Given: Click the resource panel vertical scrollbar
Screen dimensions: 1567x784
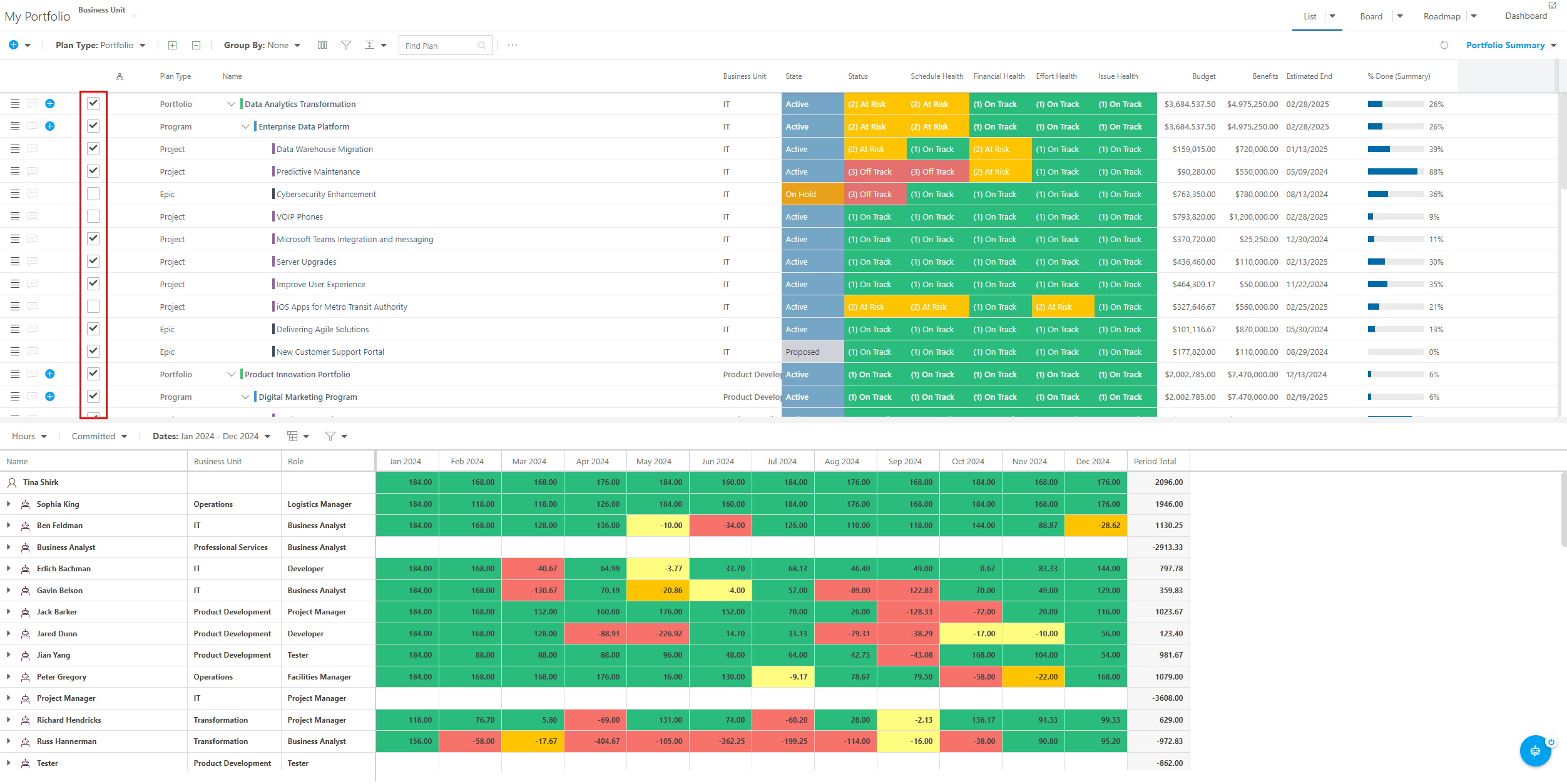Looking at the screenshot, I should 1563,510.
